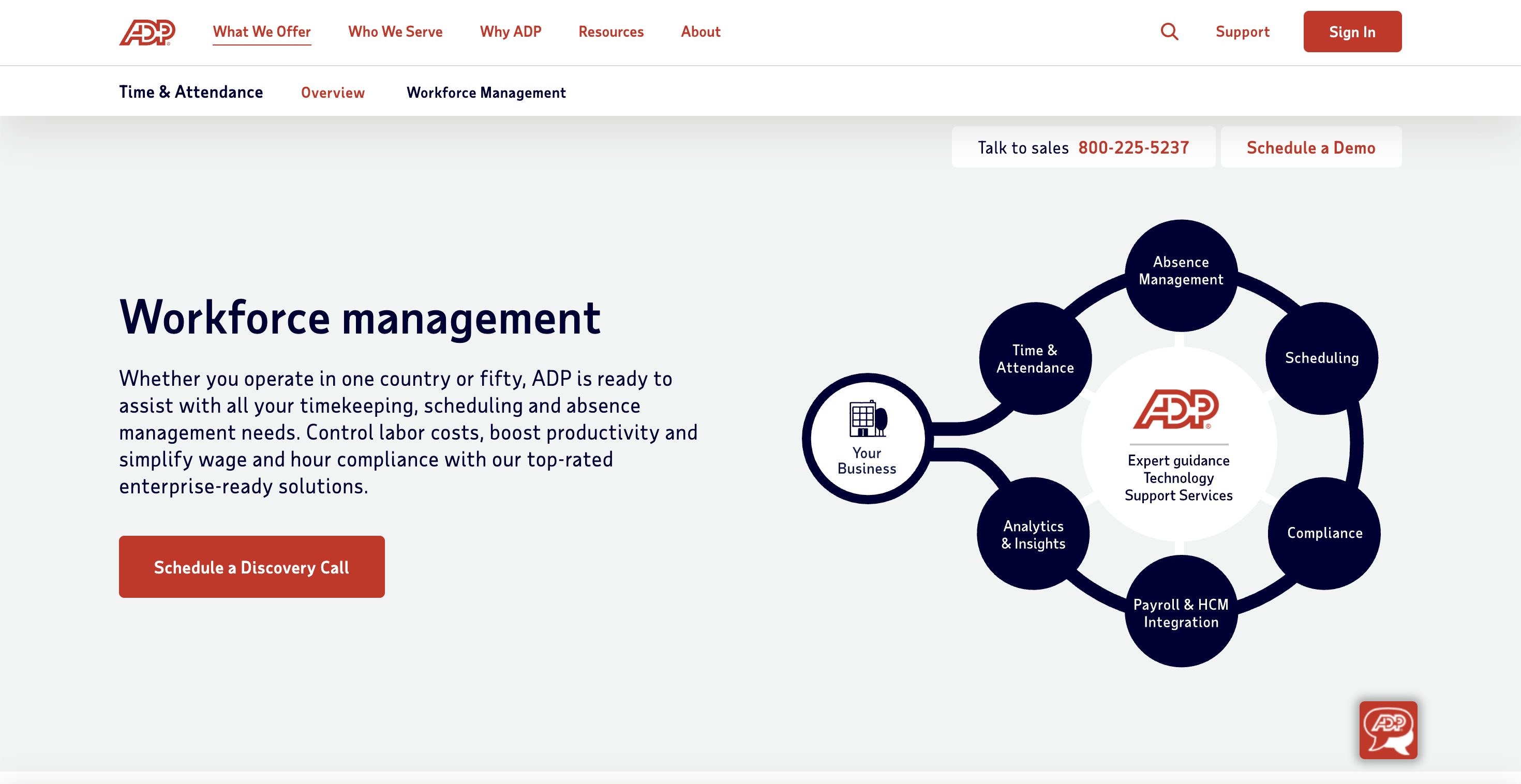Expand the What We Offer menu
Screen dimensions: 1521x784
tap(262, 32)
